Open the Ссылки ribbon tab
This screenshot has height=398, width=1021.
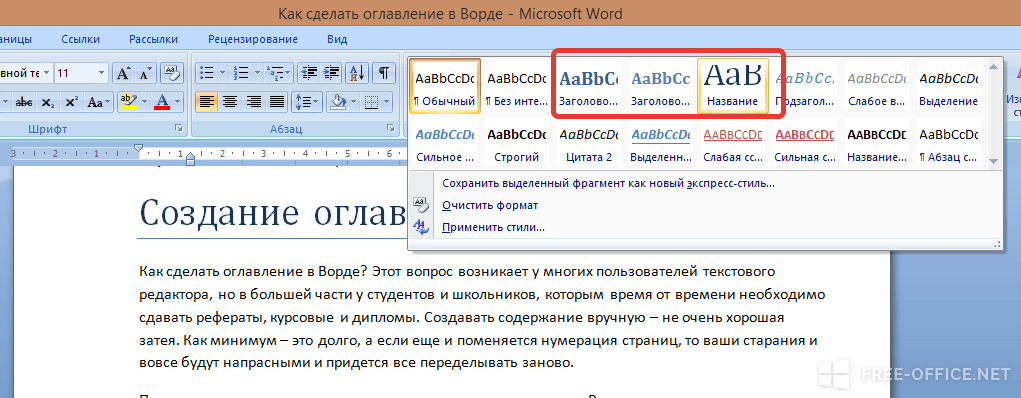81,39
